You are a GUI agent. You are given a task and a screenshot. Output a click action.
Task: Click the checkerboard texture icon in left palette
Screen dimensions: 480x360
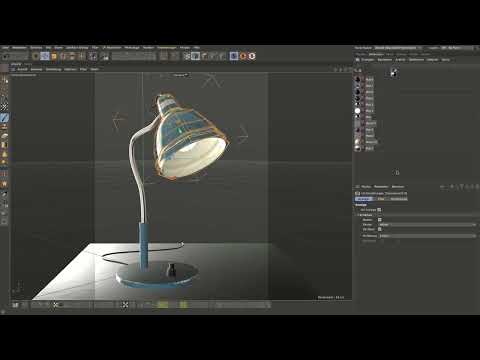click(x=4, y=107)
